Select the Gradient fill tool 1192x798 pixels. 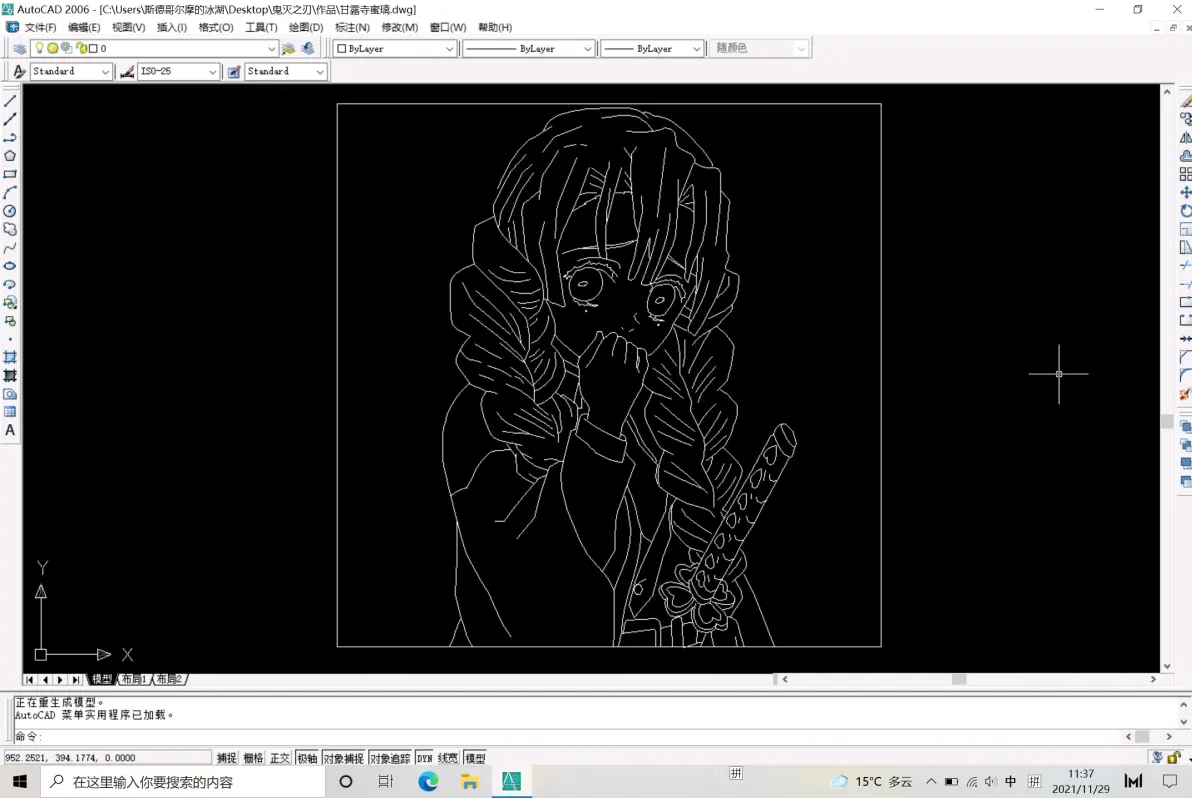10,375
